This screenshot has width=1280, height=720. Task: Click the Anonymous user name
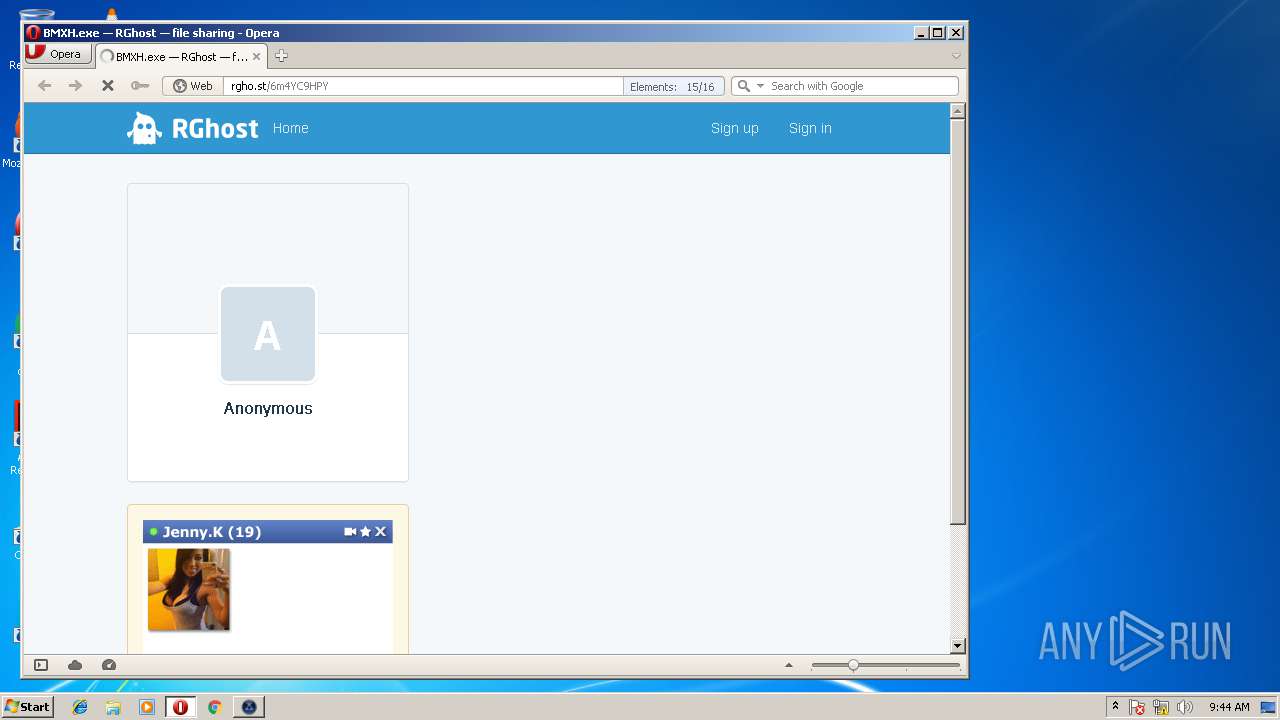[x=268, y=408]
